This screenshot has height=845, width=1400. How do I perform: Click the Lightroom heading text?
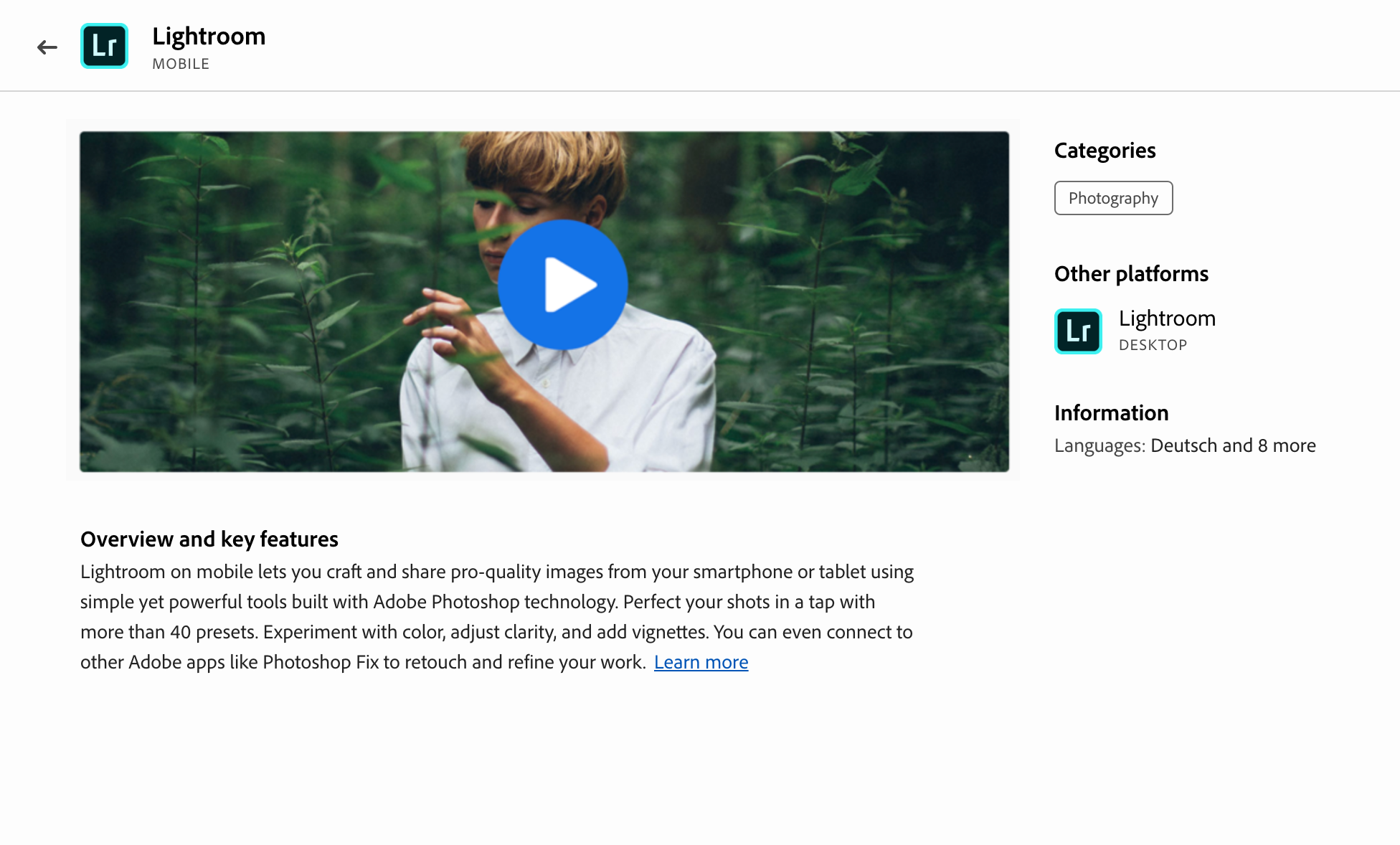(x=208, y=36)
